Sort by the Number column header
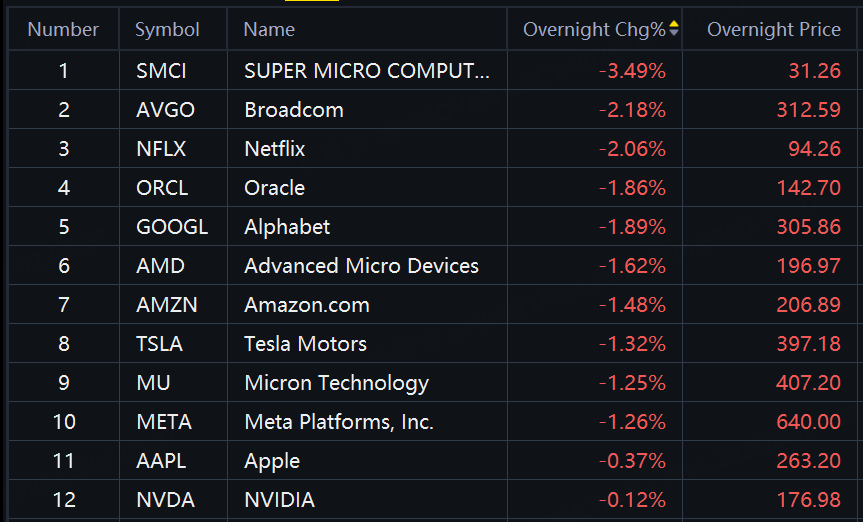 pyautogui.click(x=63, y=30)
